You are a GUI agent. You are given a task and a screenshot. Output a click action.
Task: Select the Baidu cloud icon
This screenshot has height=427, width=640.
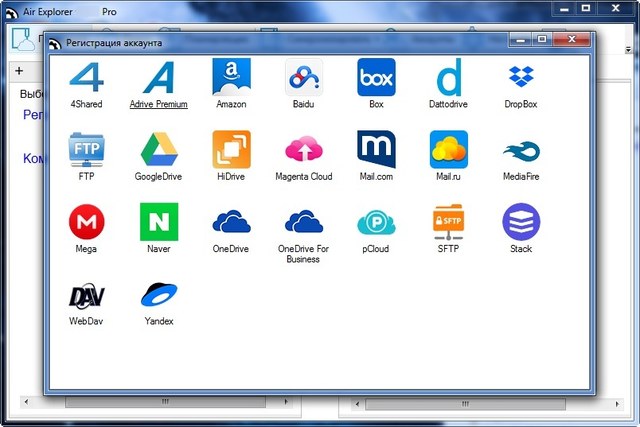pos(304,77)
